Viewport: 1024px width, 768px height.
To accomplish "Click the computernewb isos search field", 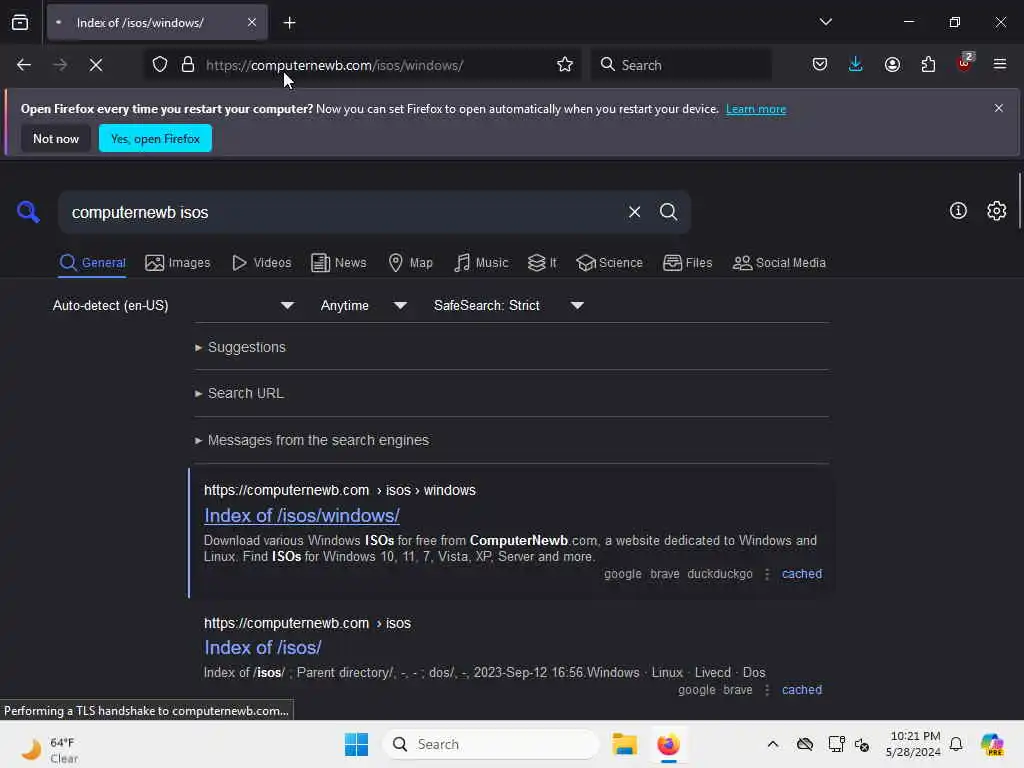I will (340, 212).
